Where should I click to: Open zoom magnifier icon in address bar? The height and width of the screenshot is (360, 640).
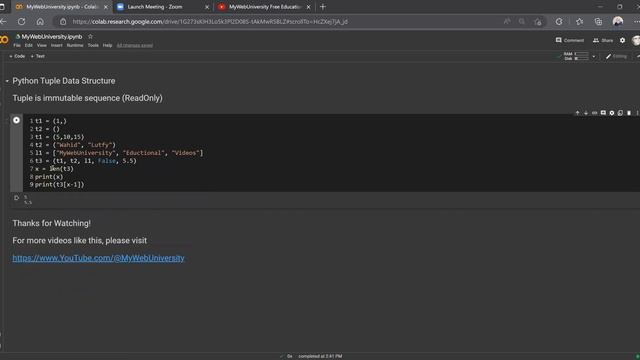(x=522, y=22)
